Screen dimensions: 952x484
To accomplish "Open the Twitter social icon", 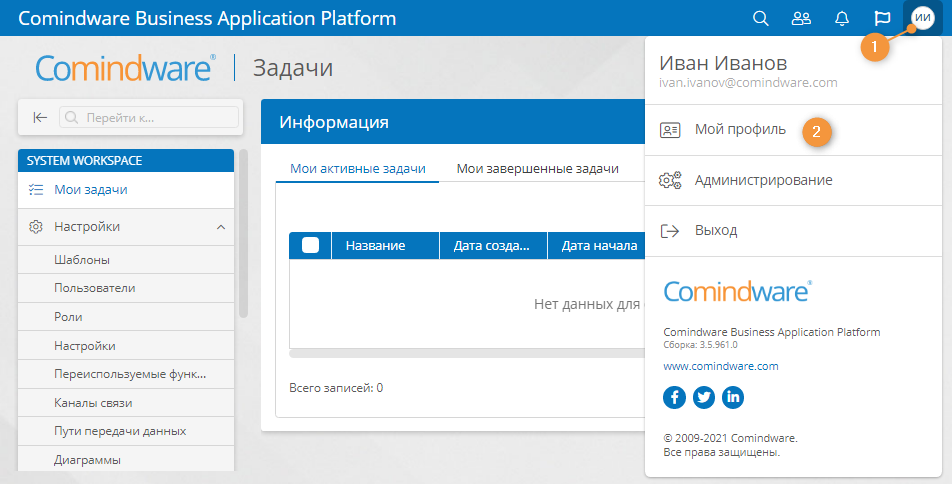I will pos(704,397).
